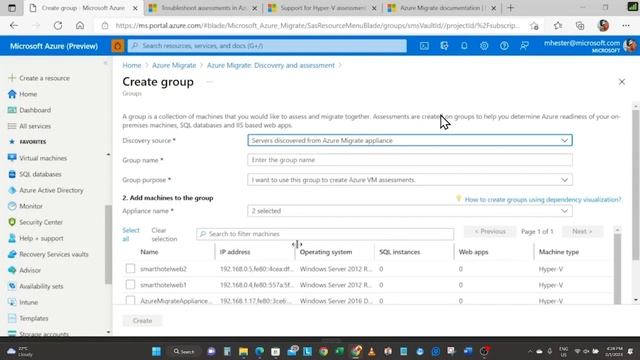This screenshot has height=360, width=640.
Task: Collapse the left sidebar chevron
Action: pos(105,63)
